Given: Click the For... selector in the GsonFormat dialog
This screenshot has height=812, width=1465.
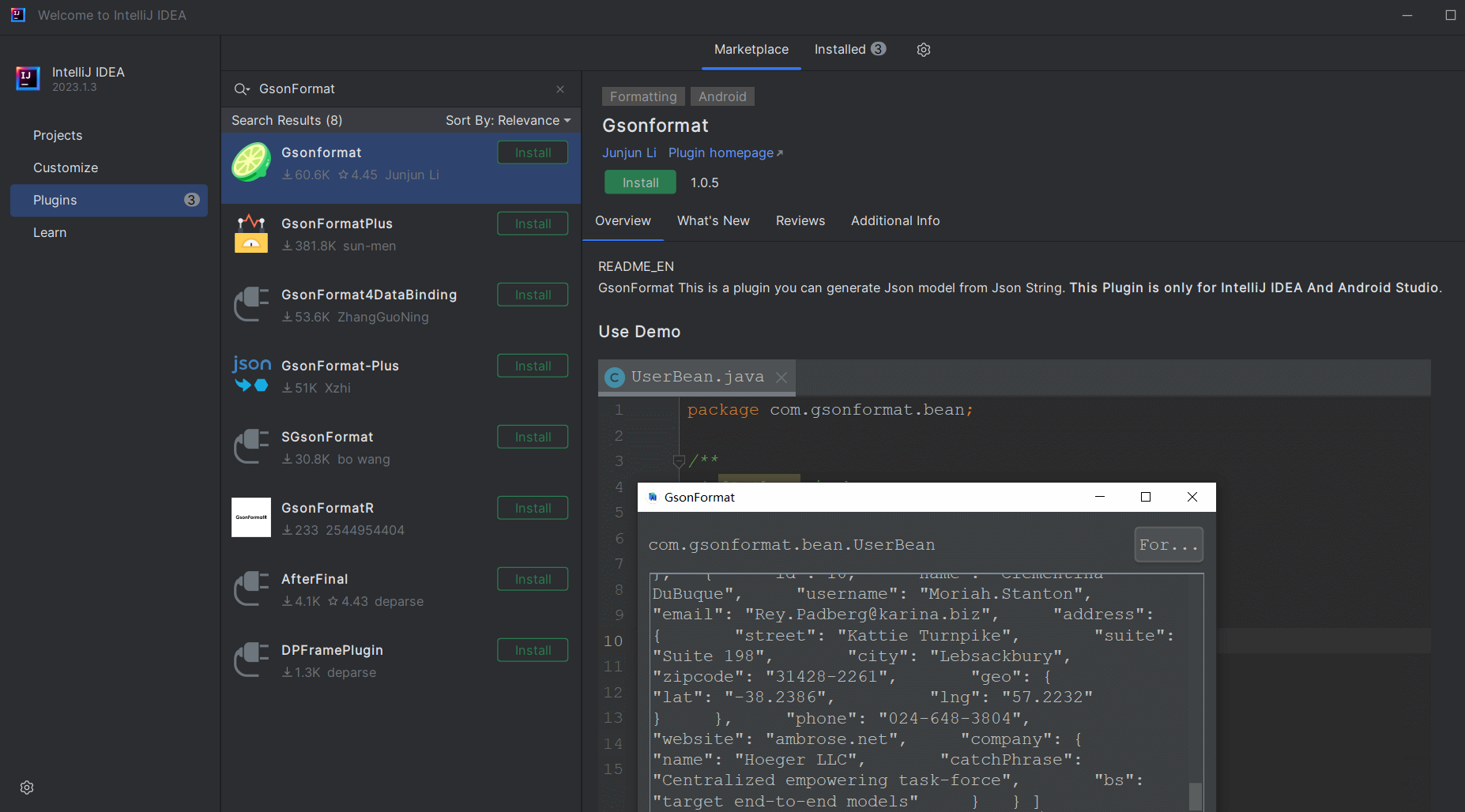Looking at the screenshot, I should tap(1168, 544).
